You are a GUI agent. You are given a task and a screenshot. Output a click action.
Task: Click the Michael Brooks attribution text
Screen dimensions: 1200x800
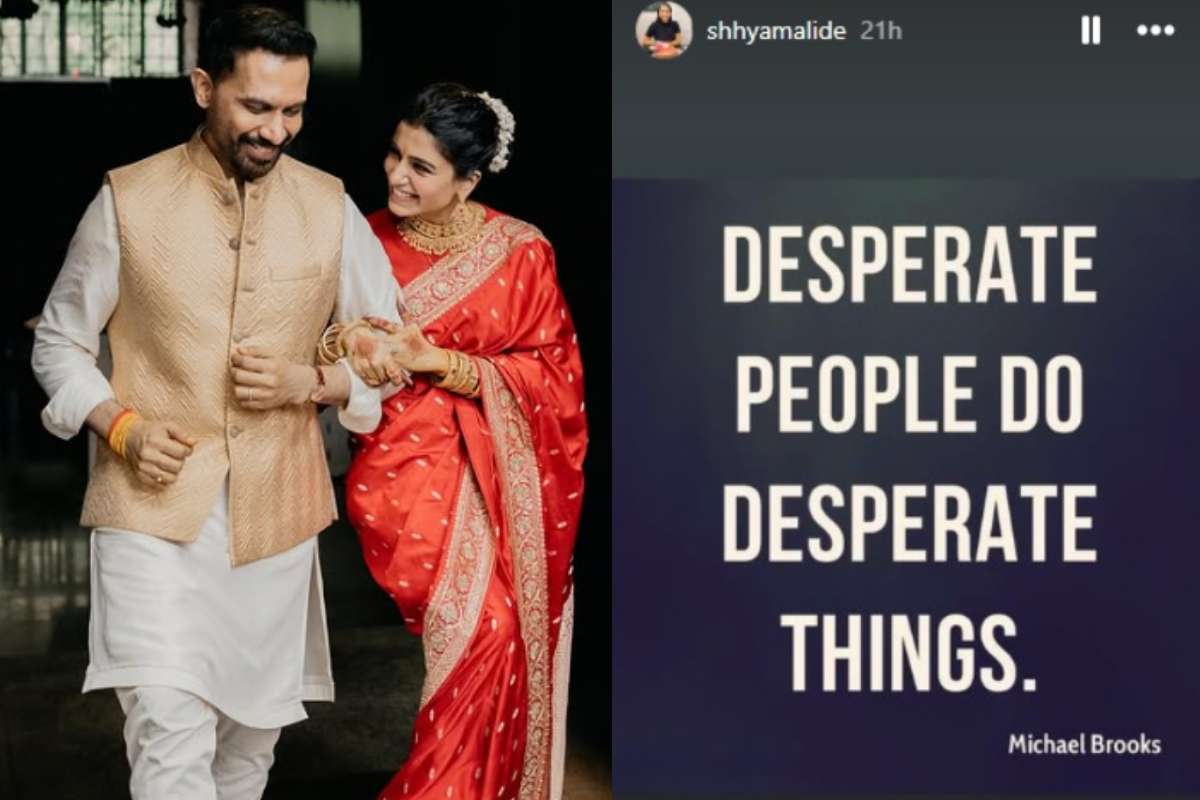[x=1084, y=744]
